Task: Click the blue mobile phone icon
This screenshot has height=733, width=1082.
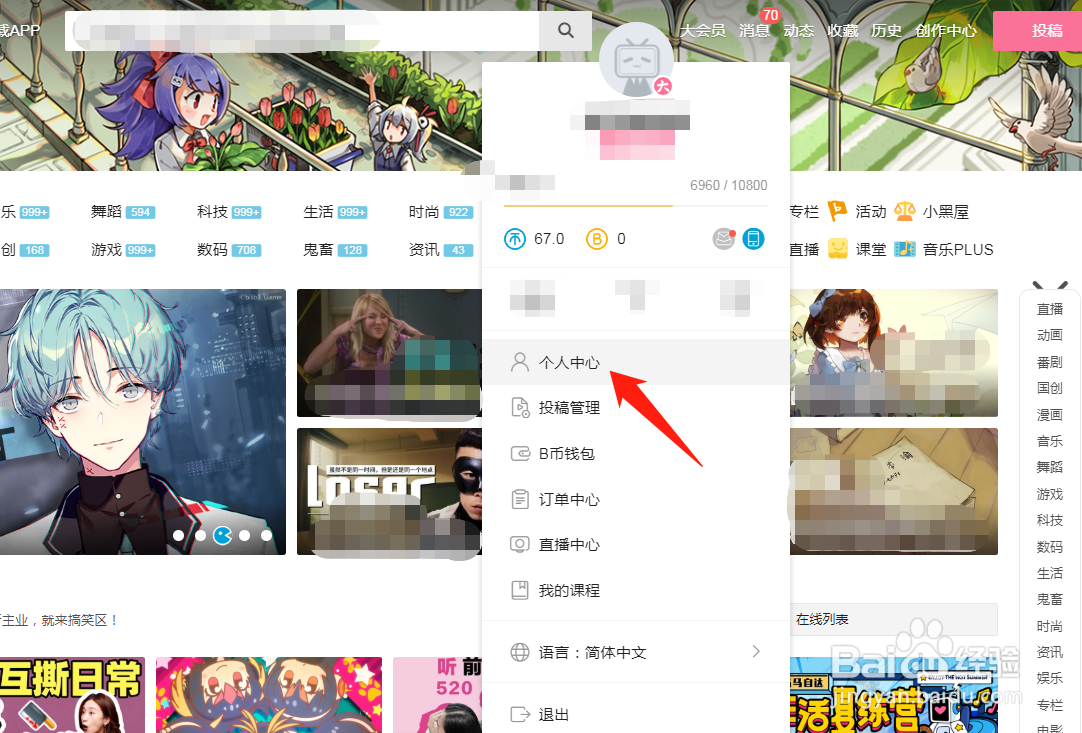Action: coord(753,238)
